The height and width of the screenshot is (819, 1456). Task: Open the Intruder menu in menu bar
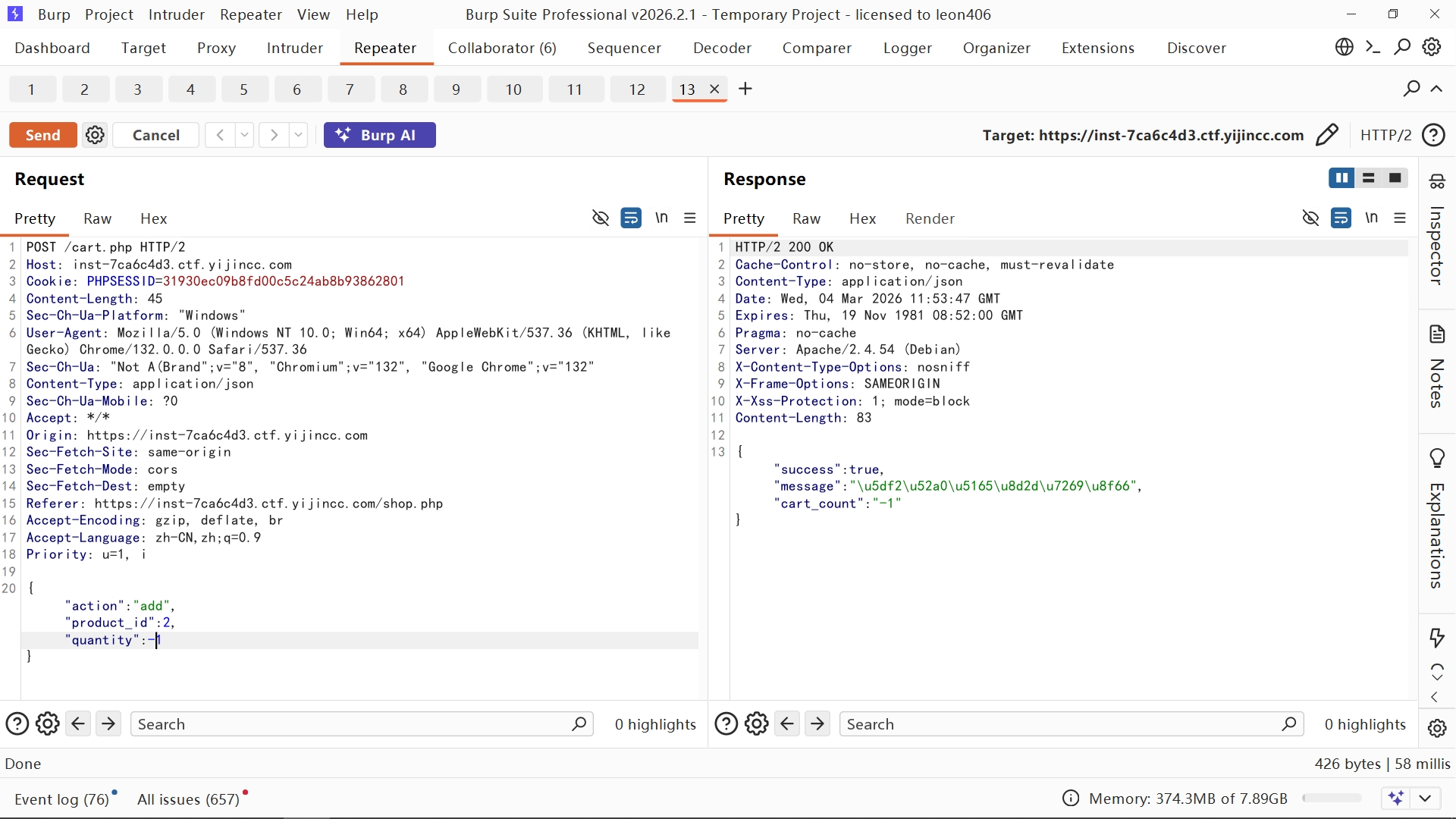click(x=176, y=14)
